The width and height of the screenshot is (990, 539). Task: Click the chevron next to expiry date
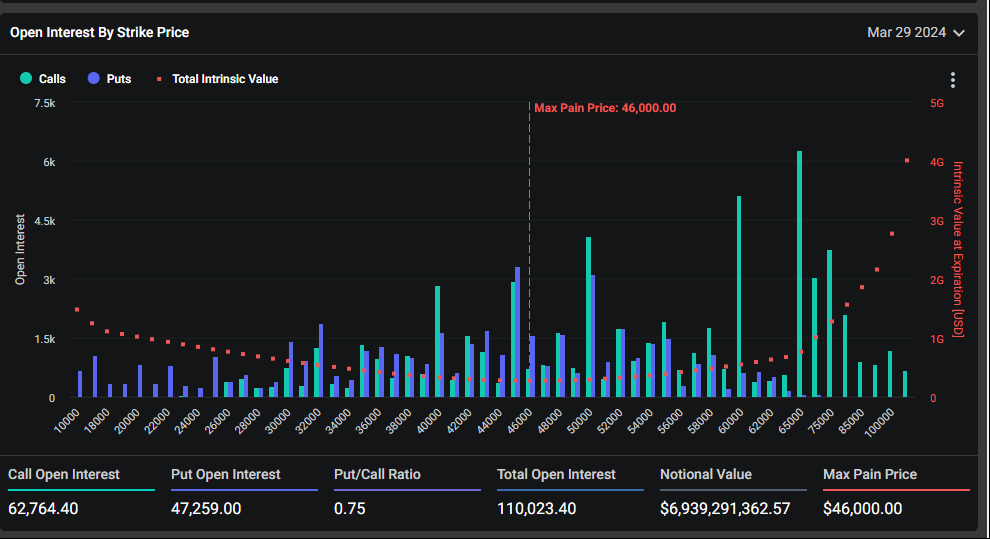coord(959,33)
